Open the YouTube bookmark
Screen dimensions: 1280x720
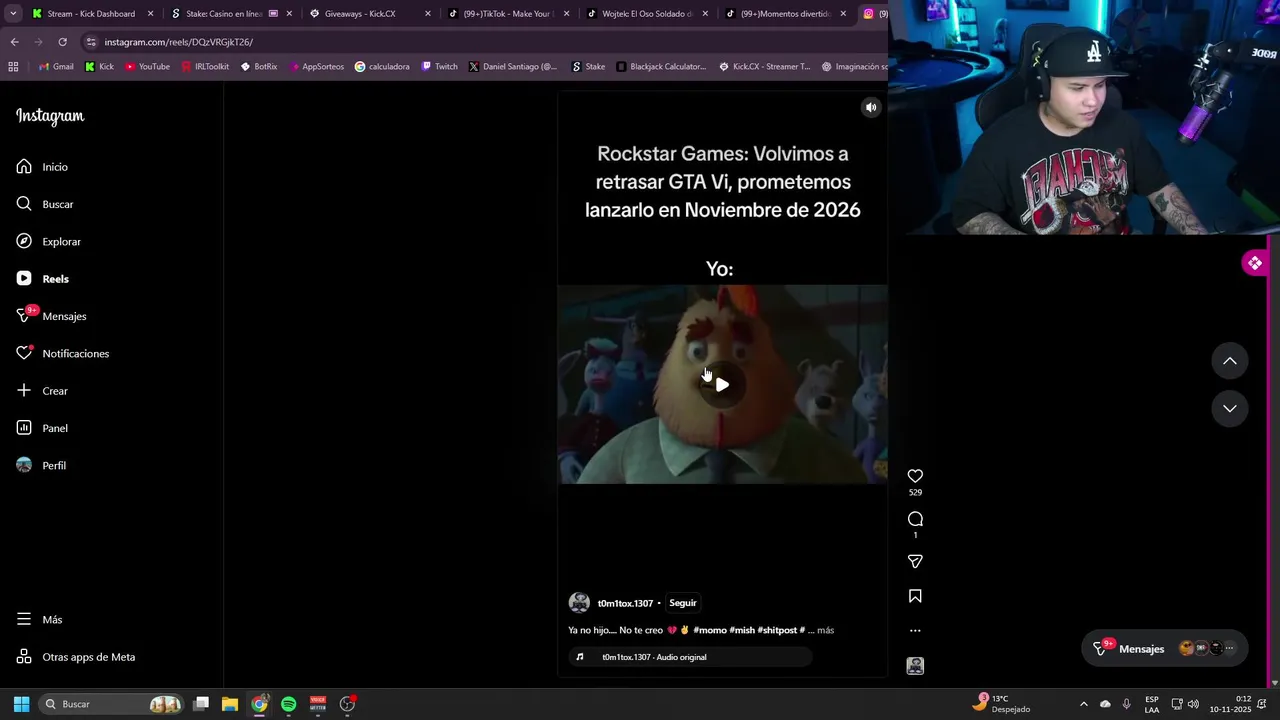147,67
